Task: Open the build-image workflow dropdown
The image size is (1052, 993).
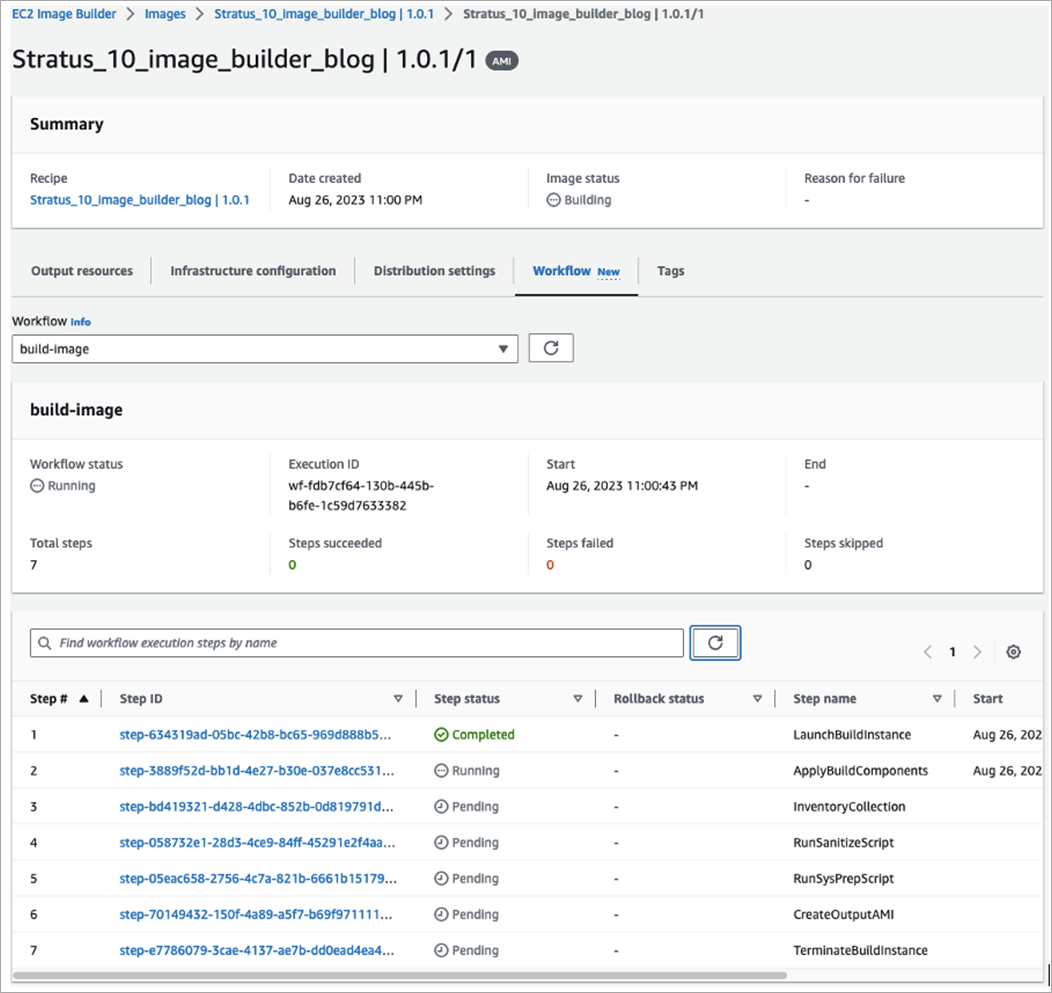Action: point(265,349)
